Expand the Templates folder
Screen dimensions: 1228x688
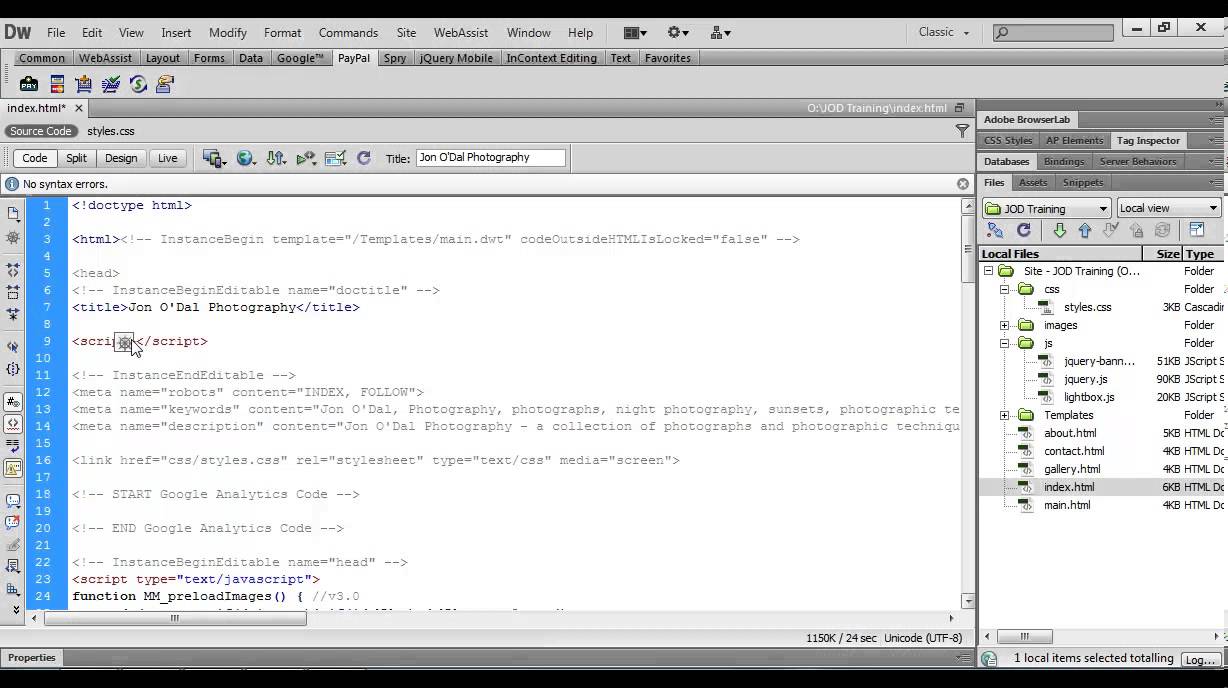point(1005,415)
